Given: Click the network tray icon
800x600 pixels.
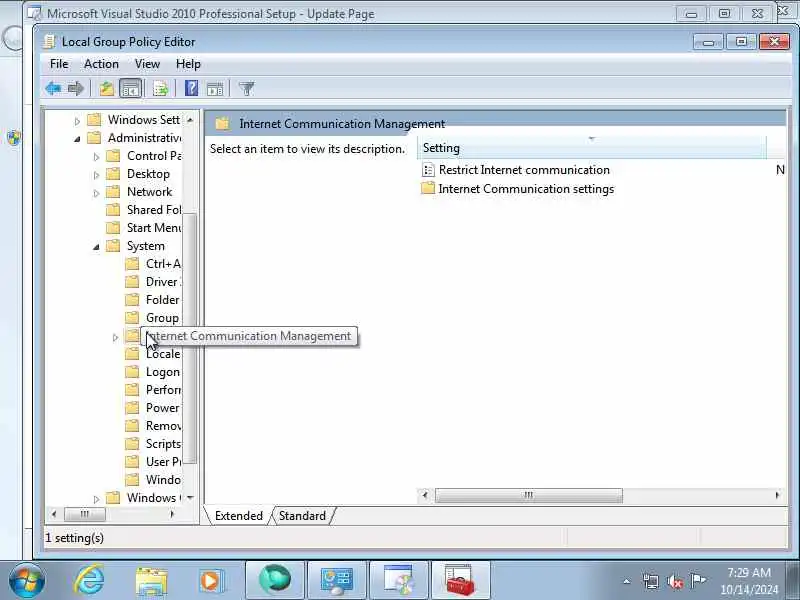Looking at the screenshot, I should [651, 581].
